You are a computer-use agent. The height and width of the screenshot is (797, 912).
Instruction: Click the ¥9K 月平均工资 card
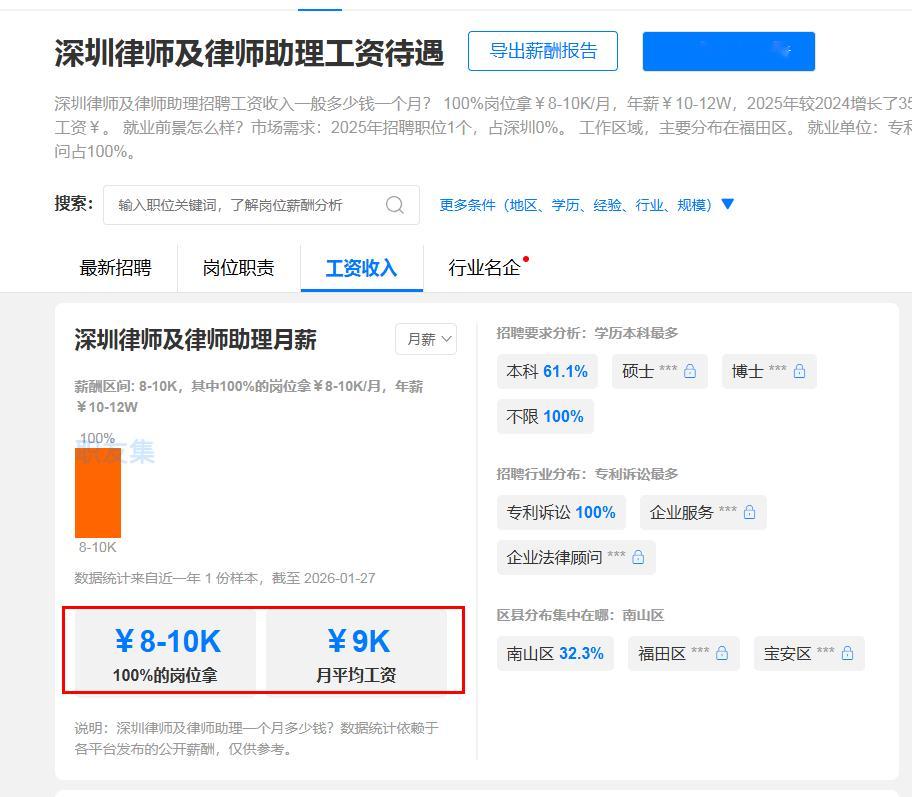(356, 652)
